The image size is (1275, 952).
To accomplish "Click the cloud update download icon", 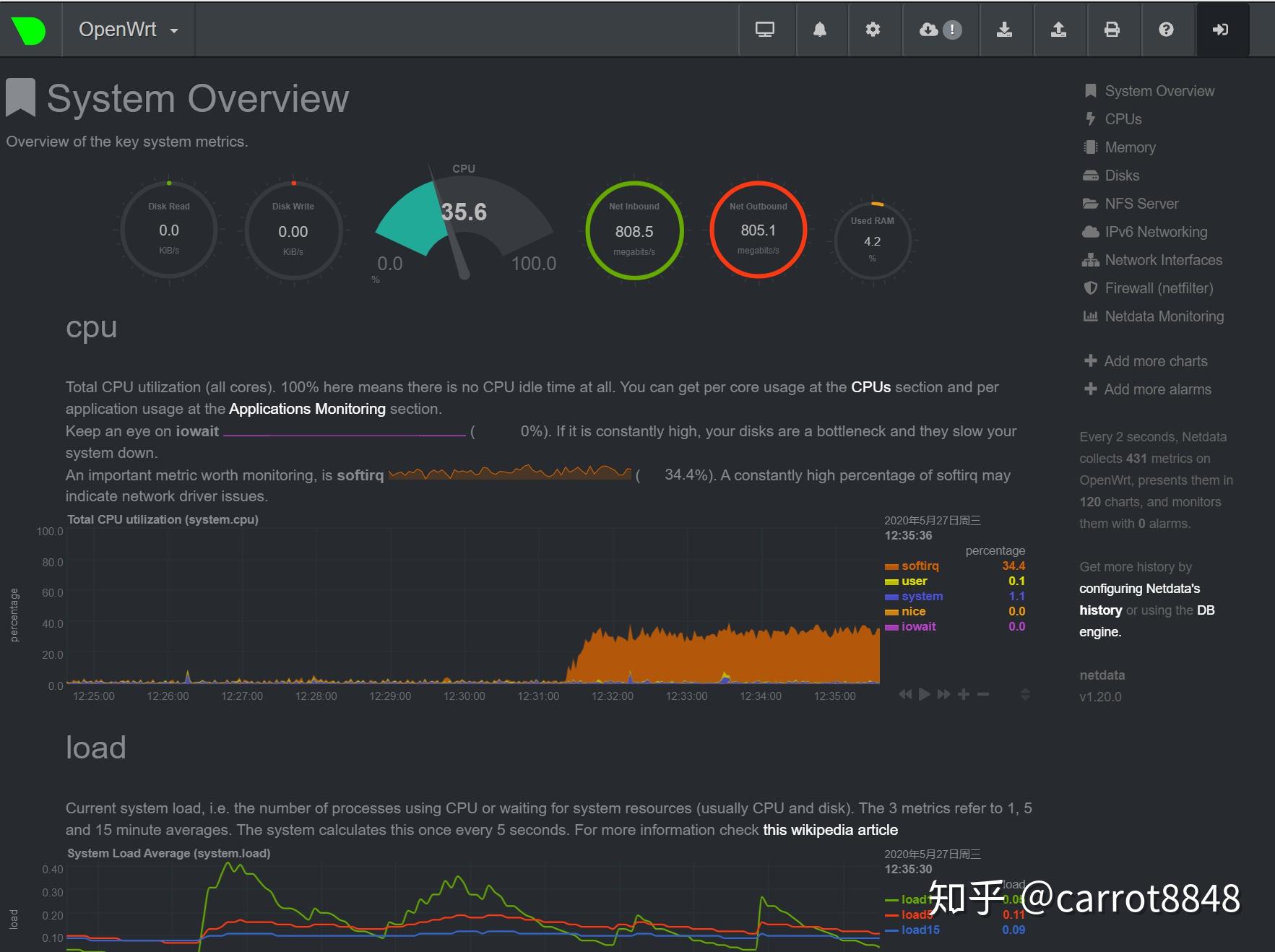I will (x=940, y=30).
